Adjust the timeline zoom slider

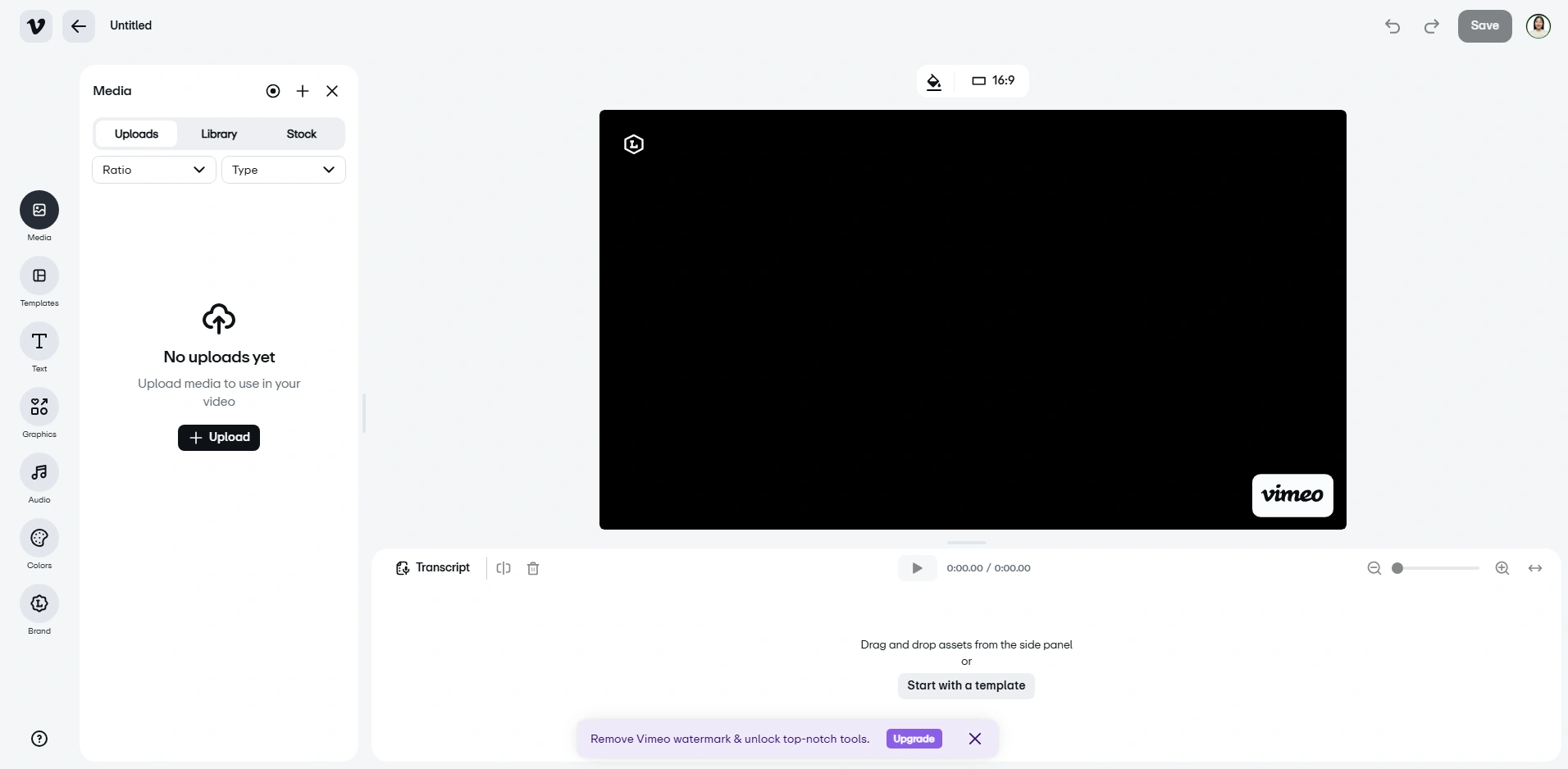[1436, 568]
